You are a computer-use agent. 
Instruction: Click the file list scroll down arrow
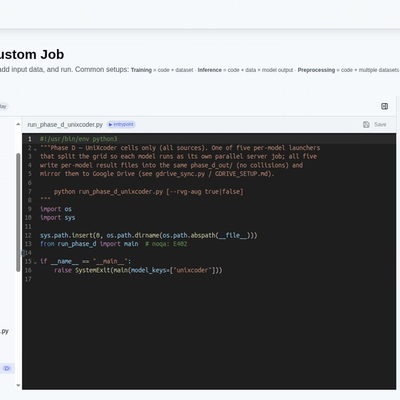pyautogui.click(x=18, y=385)
